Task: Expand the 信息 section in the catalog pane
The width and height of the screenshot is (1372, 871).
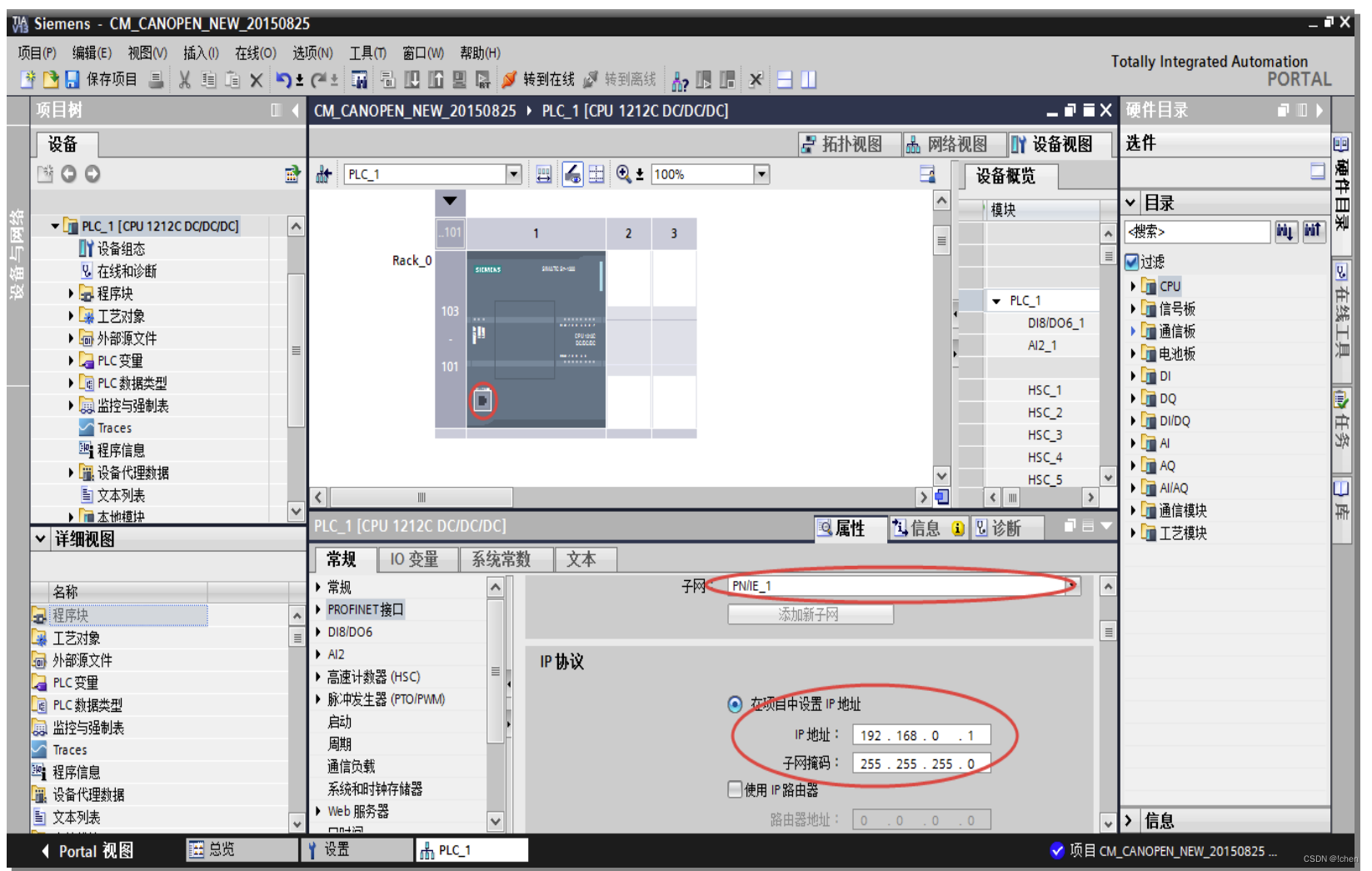Action: [1129, 820]
